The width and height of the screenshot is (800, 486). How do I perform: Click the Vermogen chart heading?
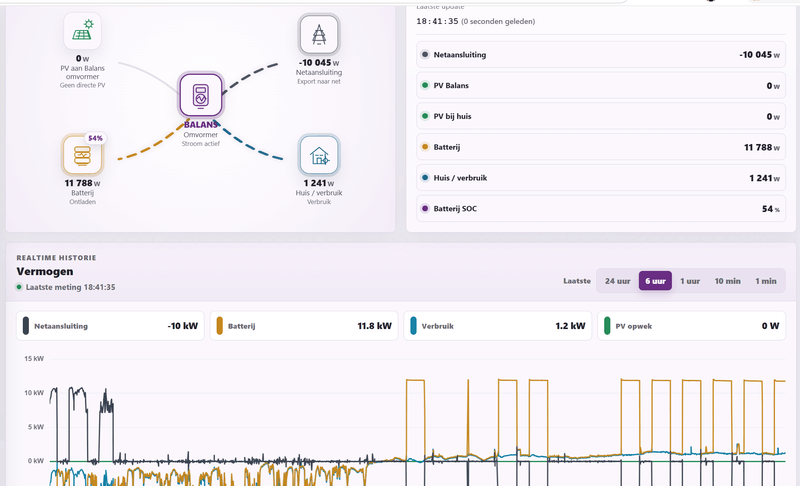click(45, 271)
